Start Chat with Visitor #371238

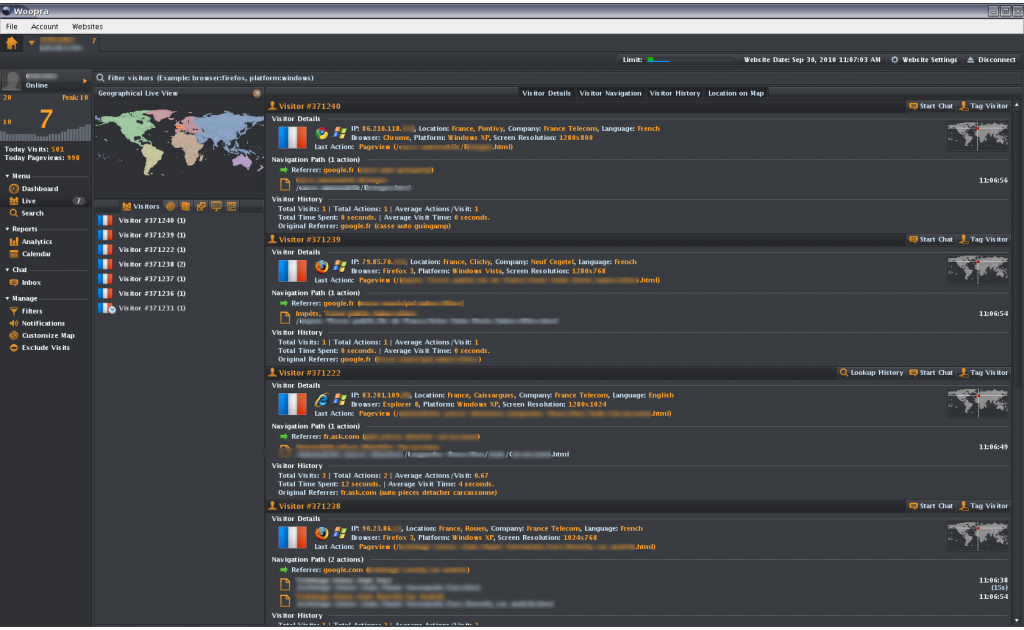[931, 506]
